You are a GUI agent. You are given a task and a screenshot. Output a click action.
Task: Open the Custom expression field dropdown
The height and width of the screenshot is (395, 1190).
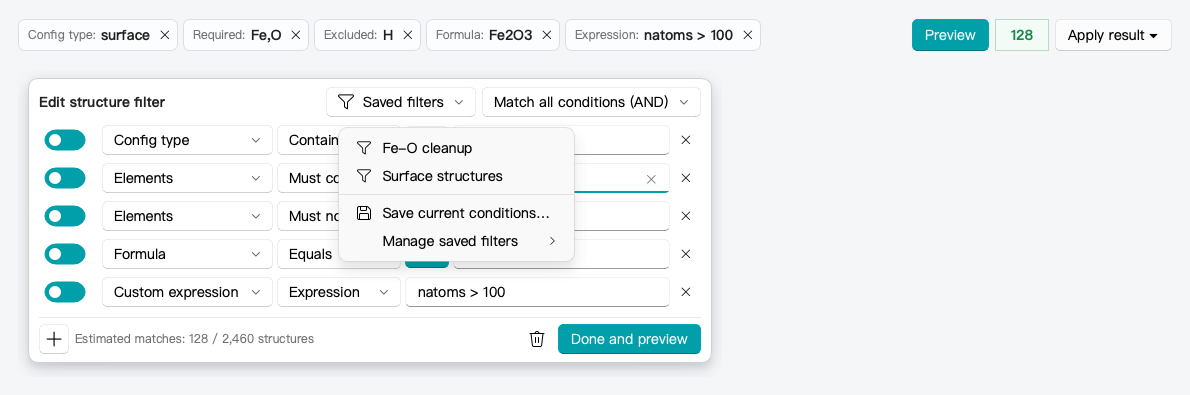187,292
